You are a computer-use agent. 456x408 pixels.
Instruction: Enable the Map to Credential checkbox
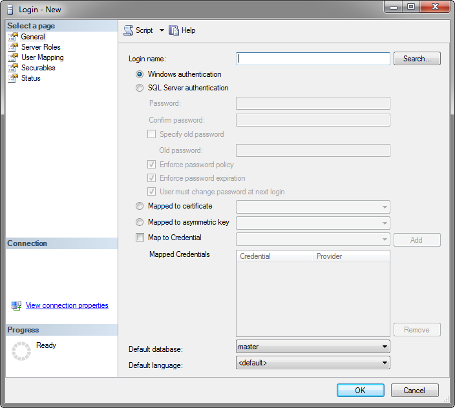pyautogui.click(x=140, y=237)
